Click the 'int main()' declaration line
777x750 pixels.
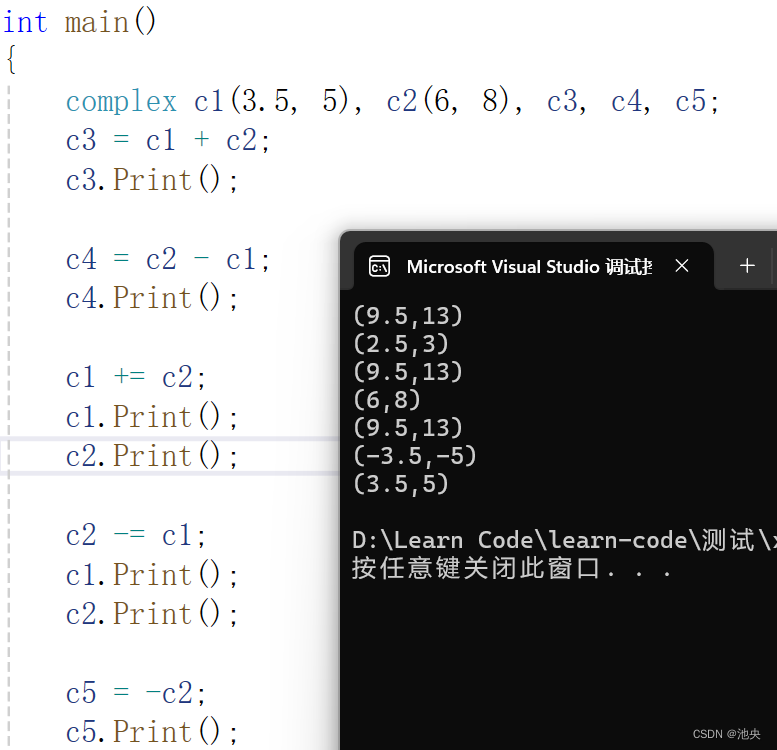(80, 22)
